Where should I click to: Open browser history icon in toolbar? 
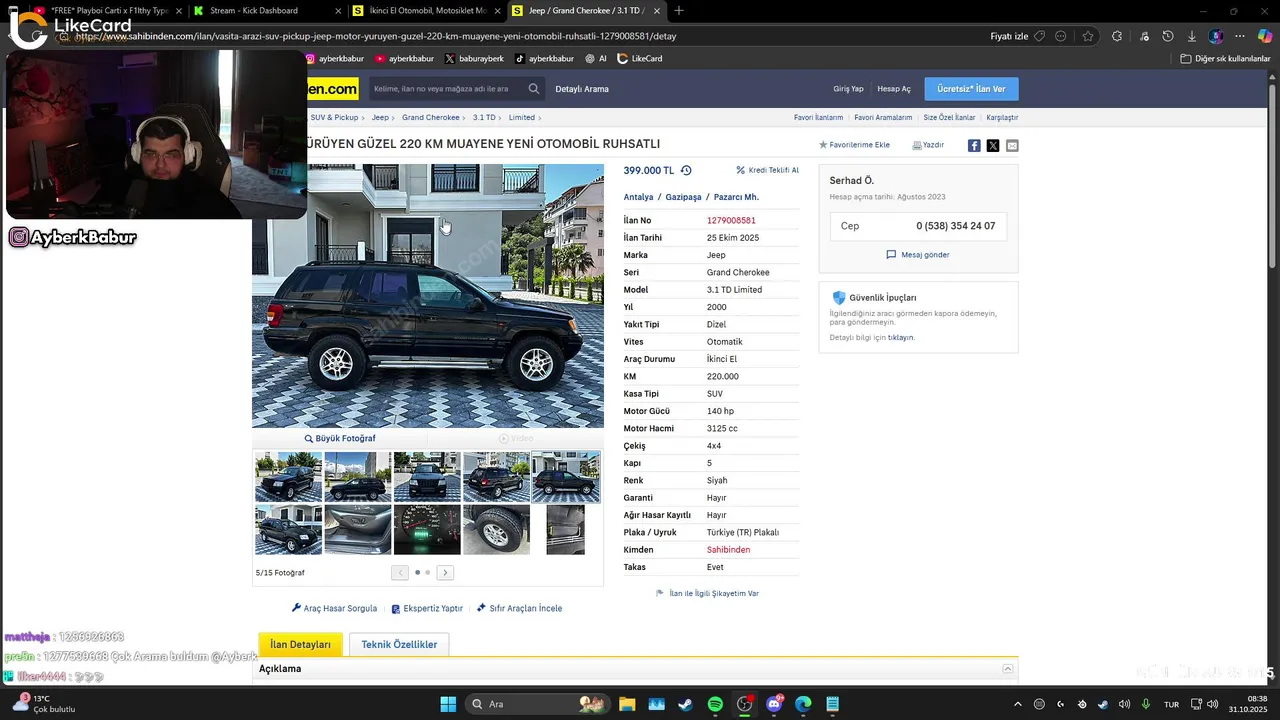tap(1167, 36)
